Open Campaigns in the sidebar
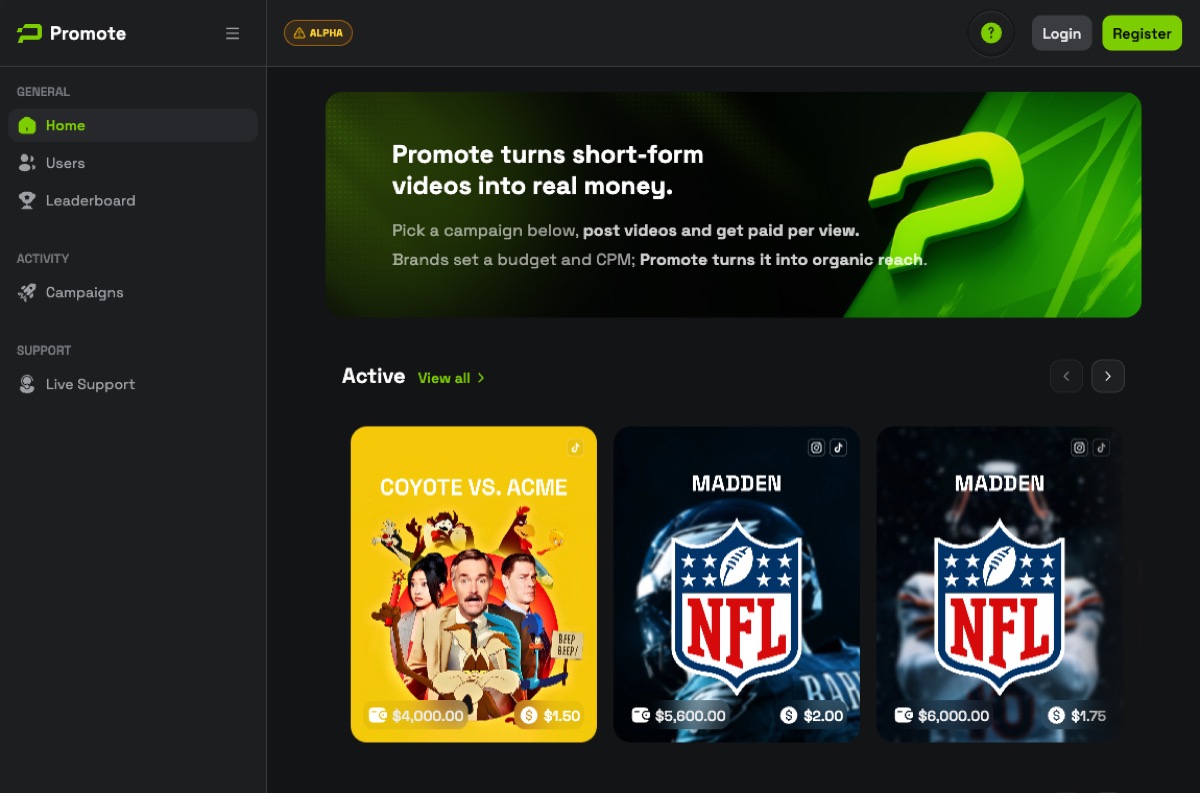 (133, 293)
